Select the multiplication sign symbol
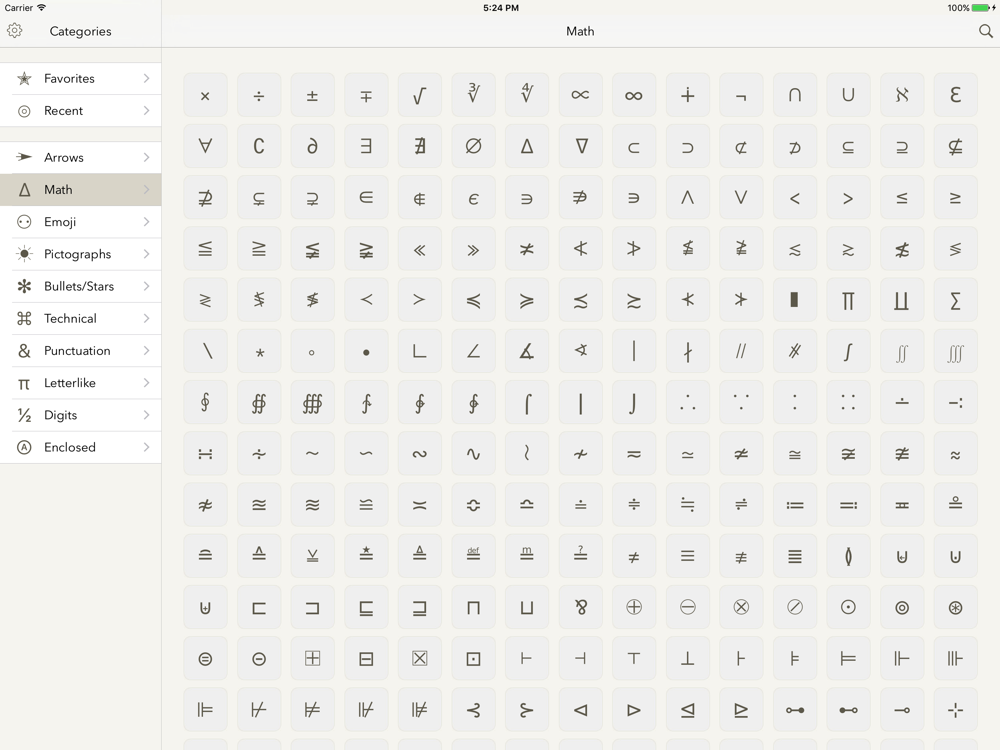The height and width of the screenshot is (750, 1000). click(x=205, y=96)
